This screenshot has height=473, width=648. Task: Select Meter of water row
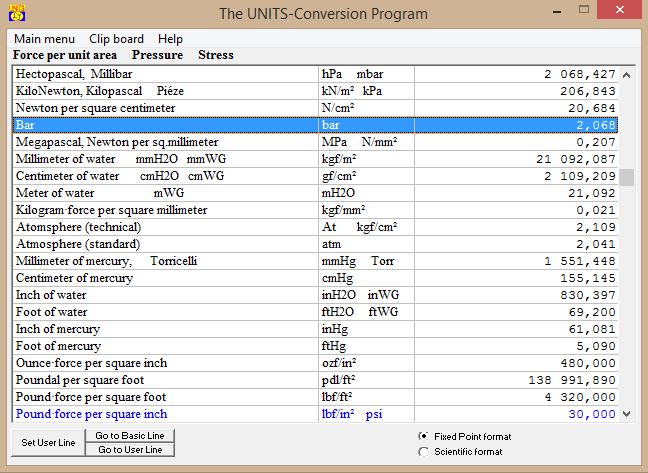(x=315, y=193)
